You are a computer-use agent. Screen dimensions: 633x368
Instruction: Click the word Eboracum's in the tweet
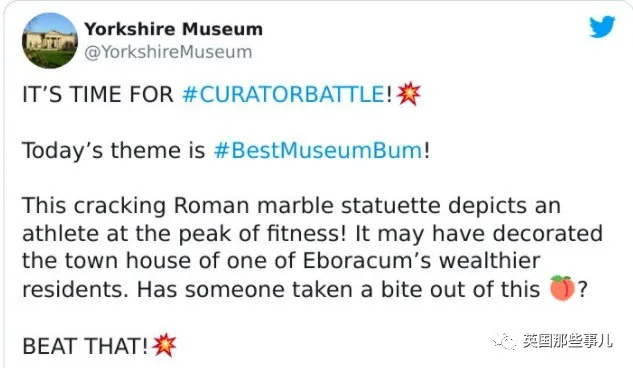click(367, 261)
